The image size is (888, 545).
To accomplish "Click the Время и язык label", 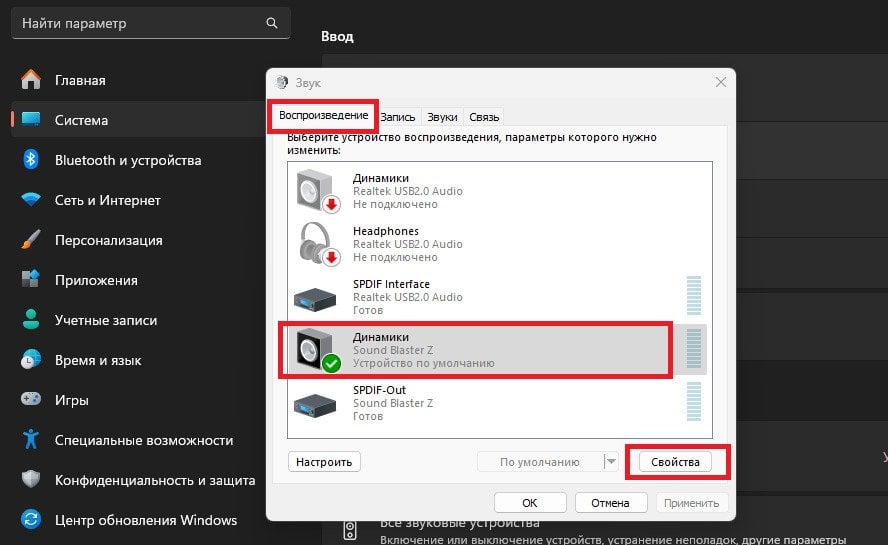I will point(98,360).
